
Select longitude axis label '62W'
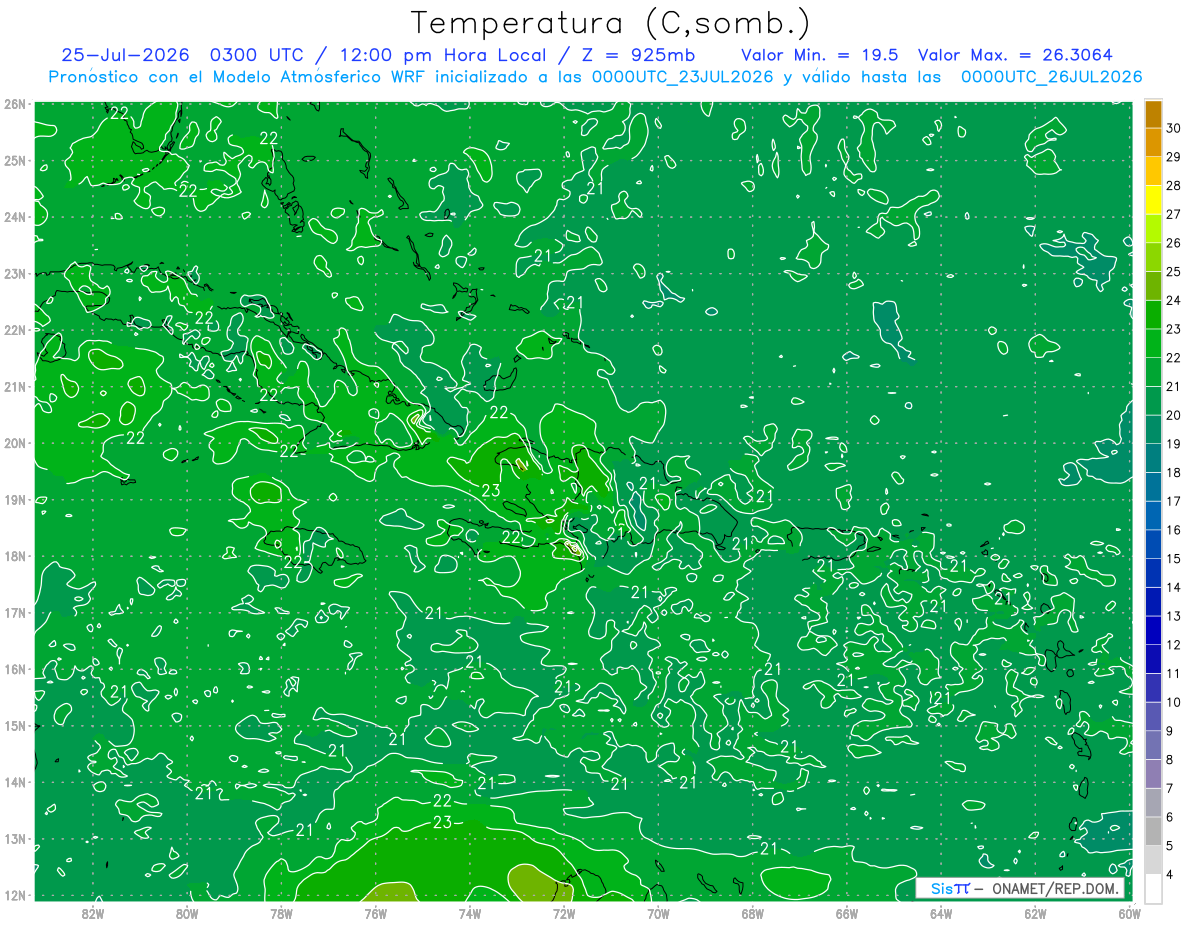point(1035,913)
